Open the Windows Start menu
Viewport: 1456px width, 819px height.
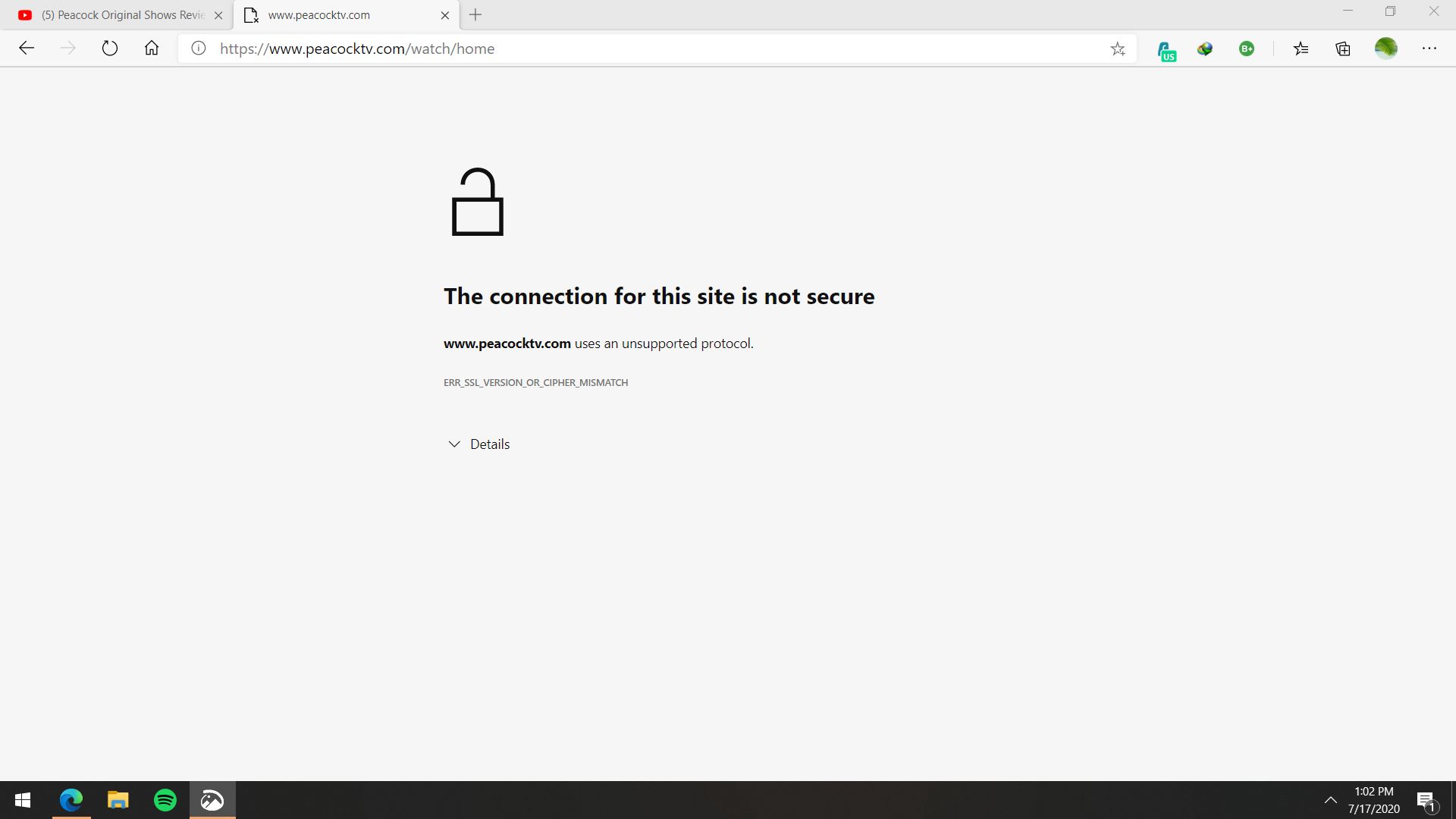[x=23, y=800]
